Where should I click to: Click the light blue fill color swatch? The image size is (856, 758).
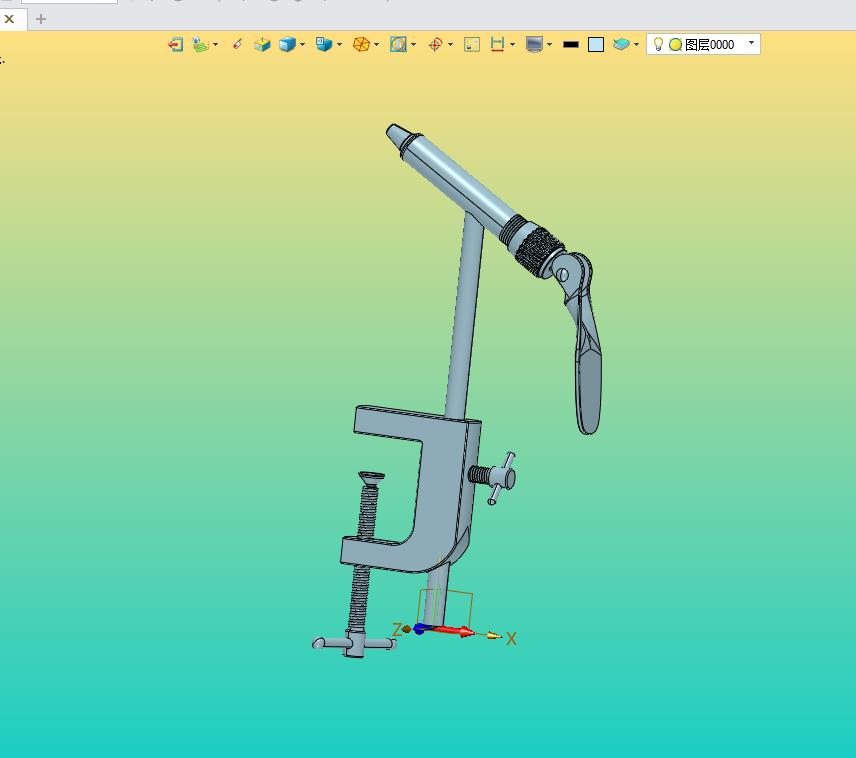click(596, 44)
